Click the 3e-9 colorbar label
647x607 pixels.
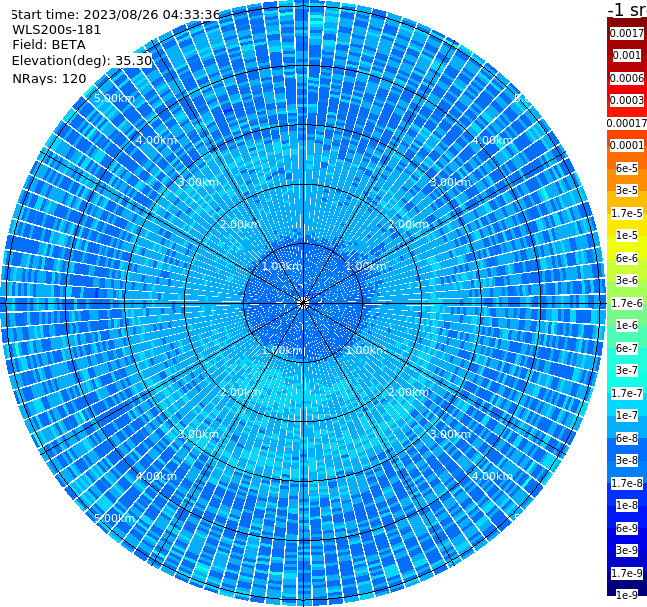click(627, 550)
